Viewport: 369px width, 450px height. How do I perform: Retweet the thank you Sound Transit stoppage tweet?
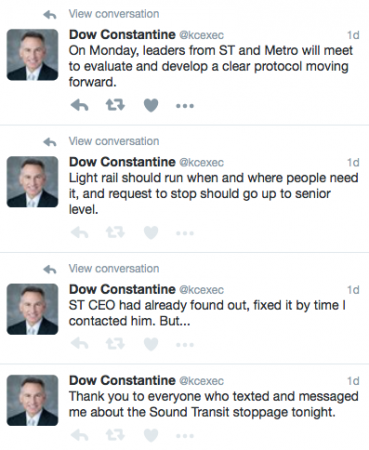pyautogui.click(x=115, y=435)
